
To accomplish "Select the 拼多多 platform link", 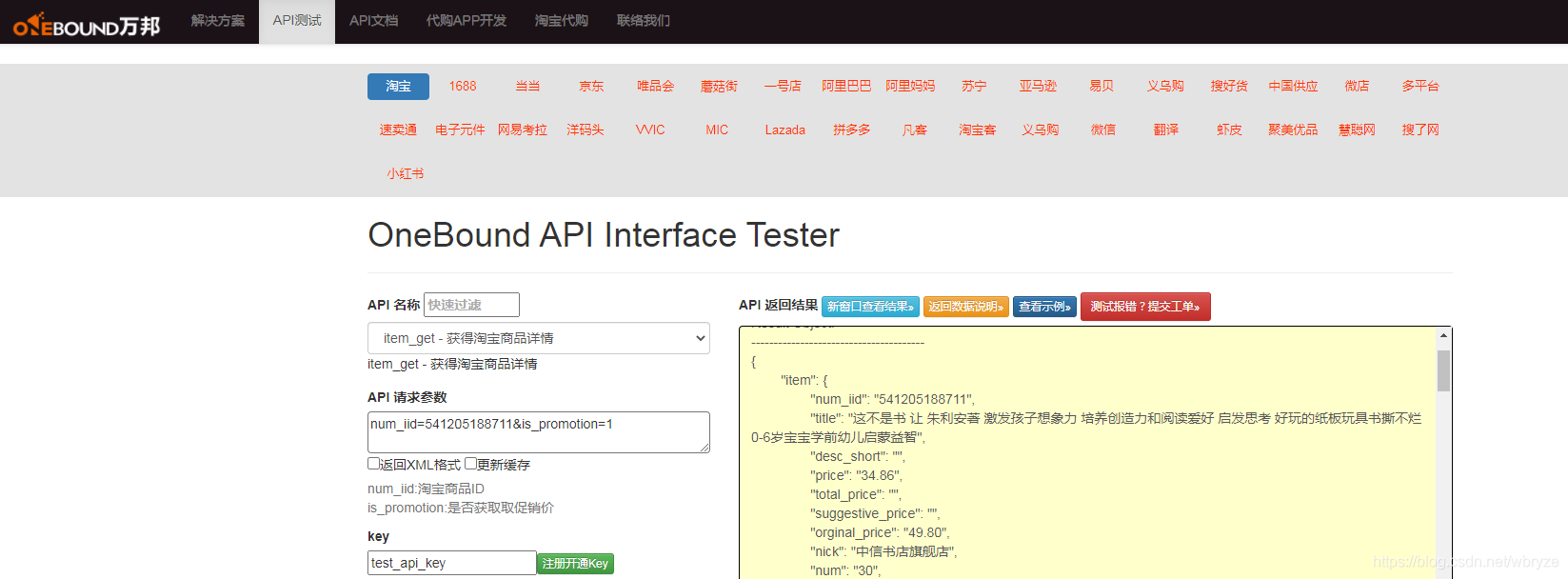I will [852, 130].
